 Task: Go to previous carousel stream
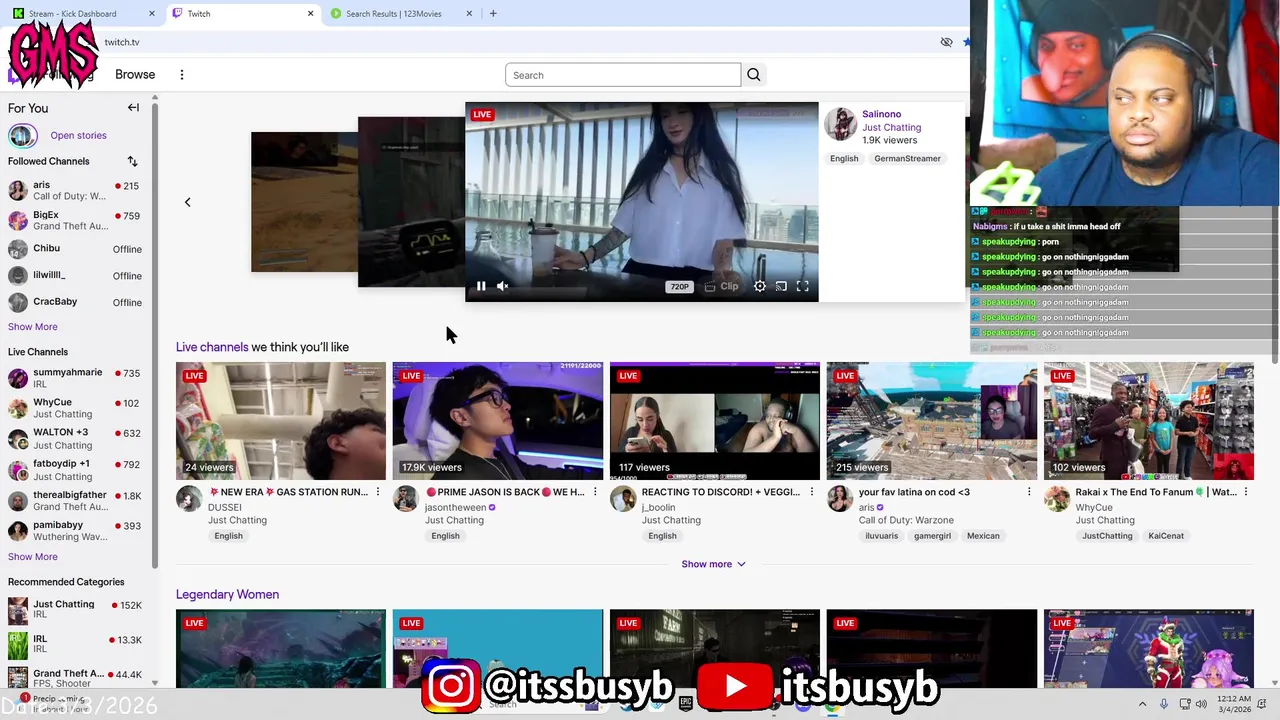tap(187, 202)
